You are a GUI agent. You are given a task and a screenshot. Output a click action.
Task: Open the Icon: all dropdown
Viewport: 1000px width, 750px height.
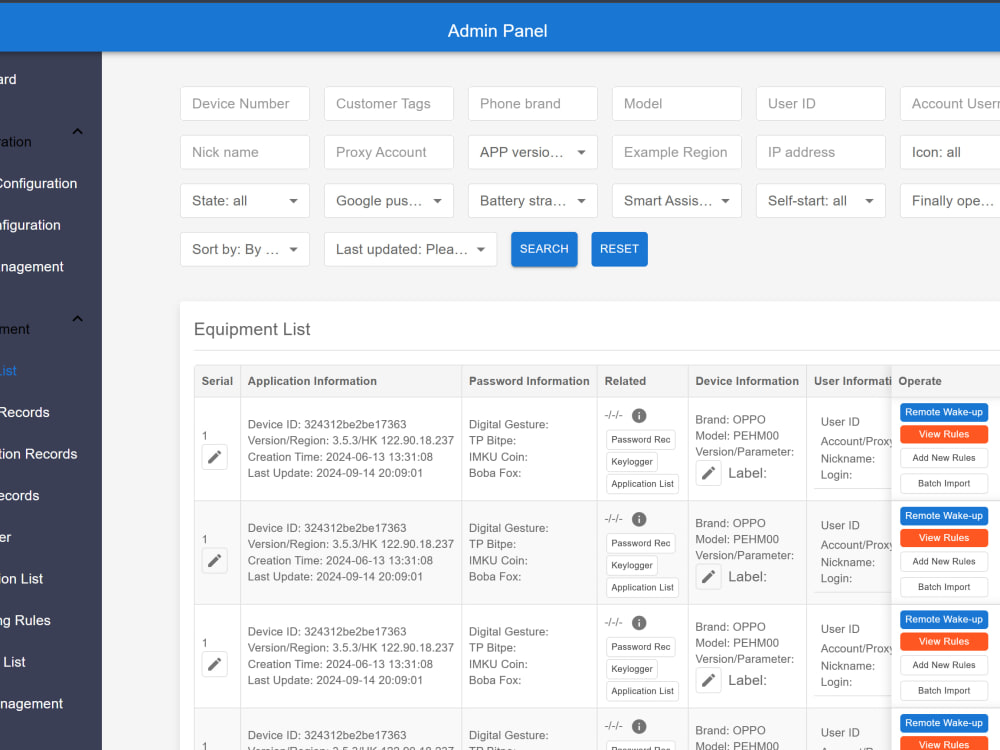[x=950, y=152]
